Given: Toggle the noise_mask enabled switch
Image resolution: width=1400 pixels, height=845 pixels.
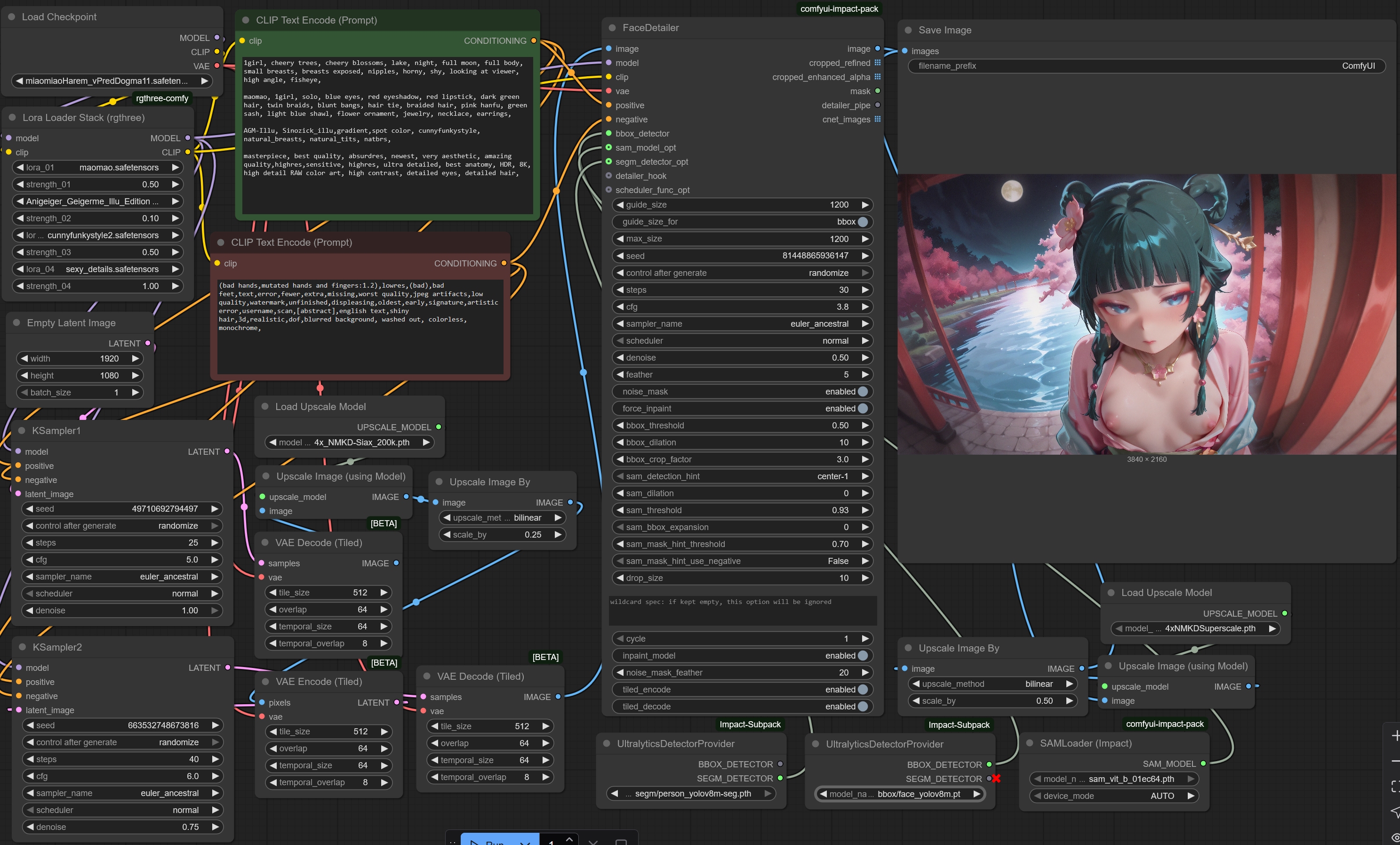Looking at the screenshot, I should [x=863, y=392].
